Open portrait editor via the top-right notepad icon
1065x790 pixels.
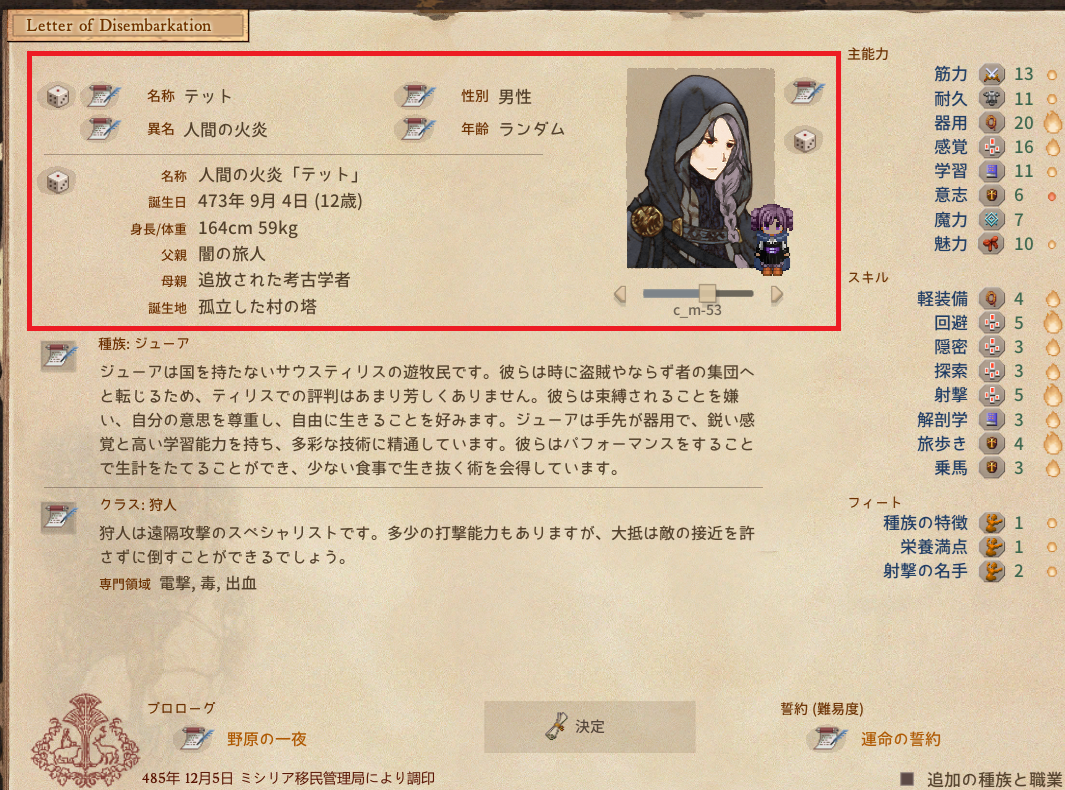click(x=806, y=92)
